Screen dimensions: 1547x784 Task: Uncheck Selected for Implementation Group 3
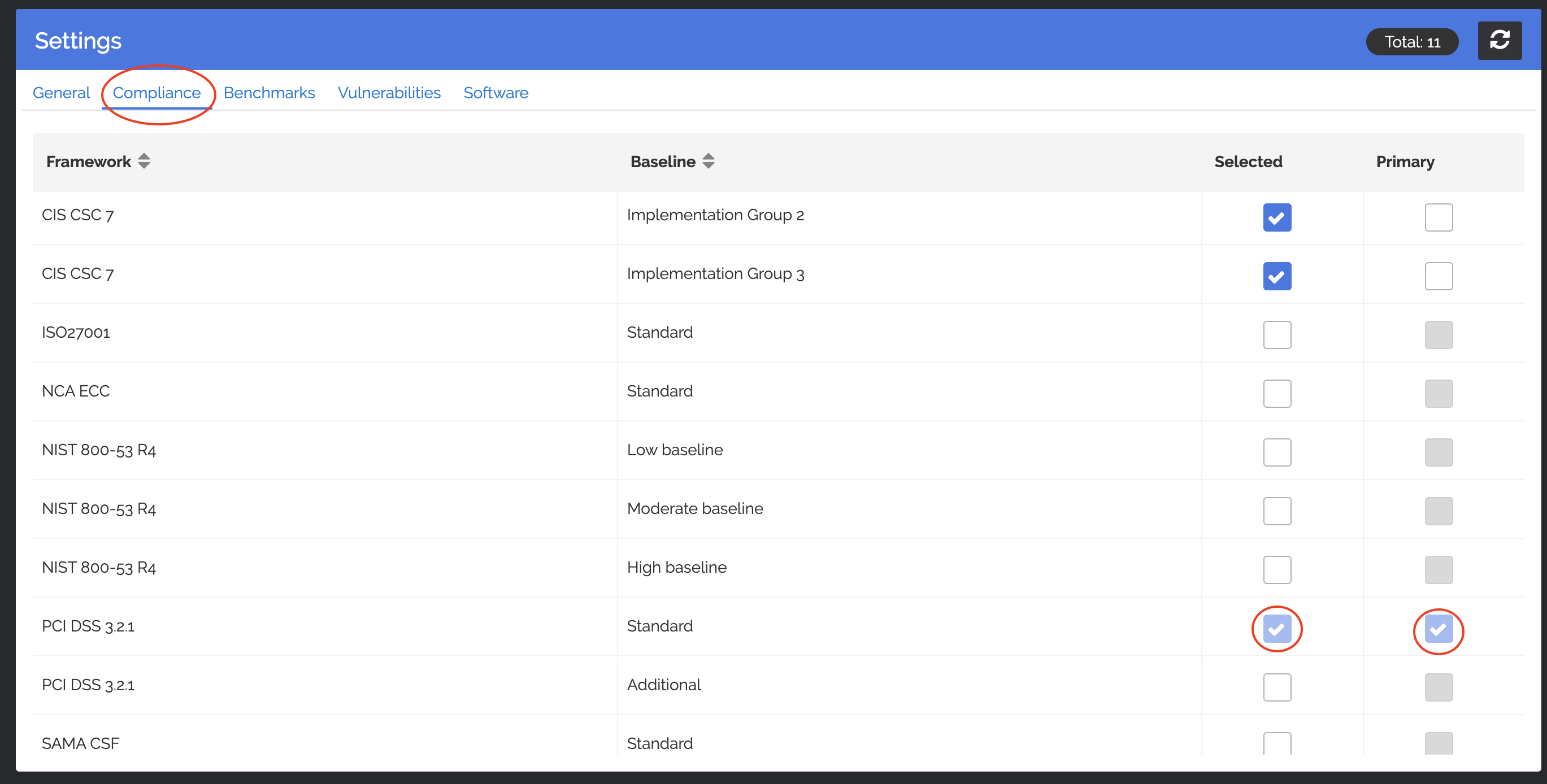pyautogui.click(x=1277, y=276)
